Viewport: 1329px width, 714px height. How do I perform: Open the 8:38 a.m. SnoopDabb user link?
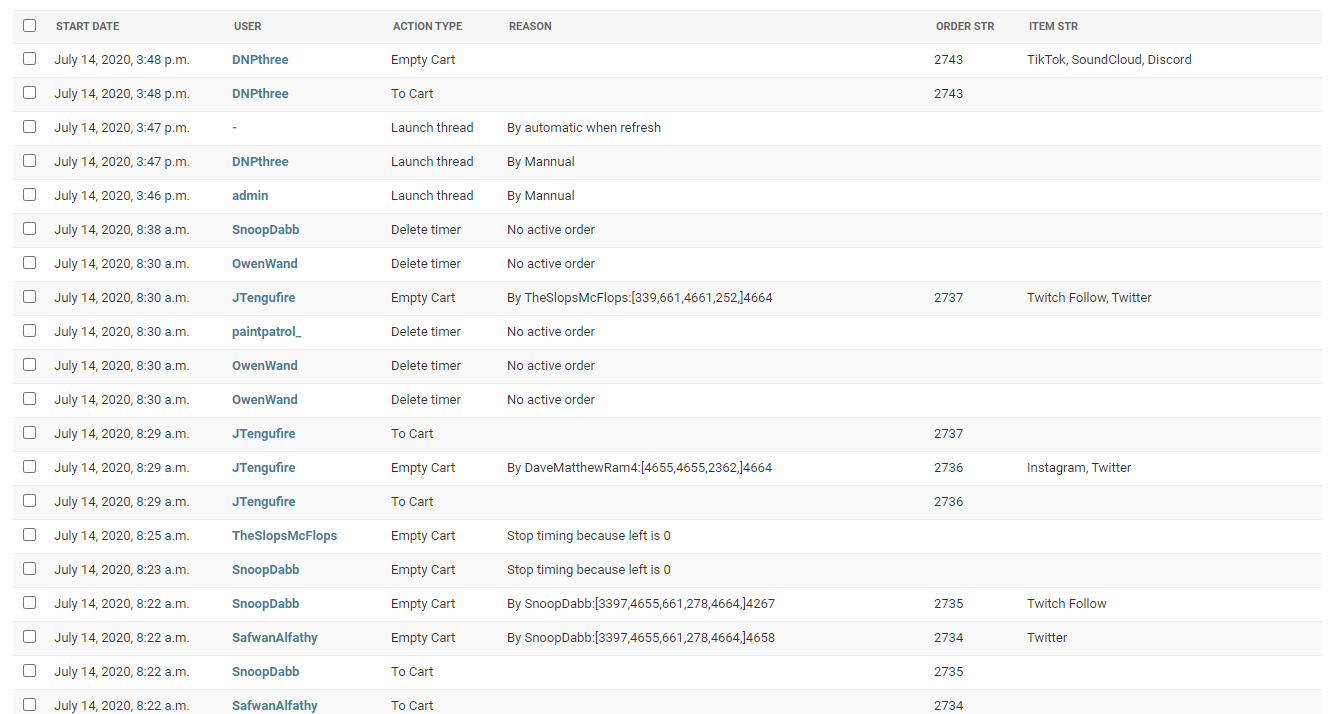point(265,229)
